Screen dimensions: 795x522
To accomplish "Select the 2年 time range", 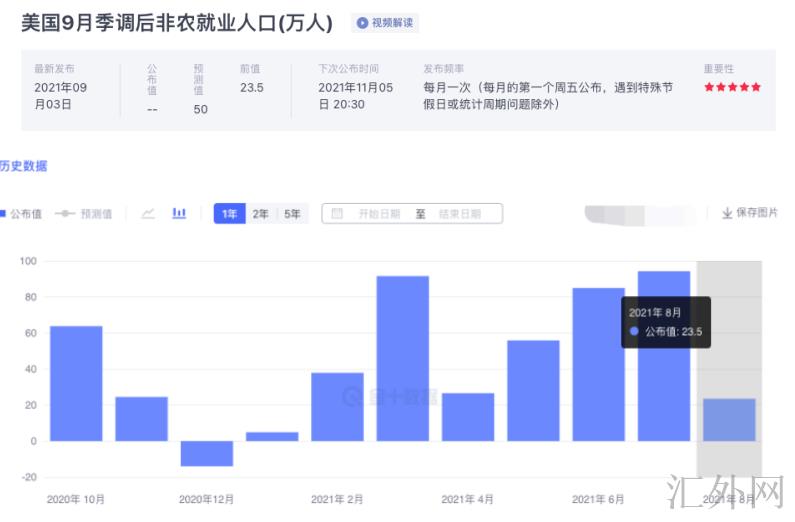I will point(261,214).
